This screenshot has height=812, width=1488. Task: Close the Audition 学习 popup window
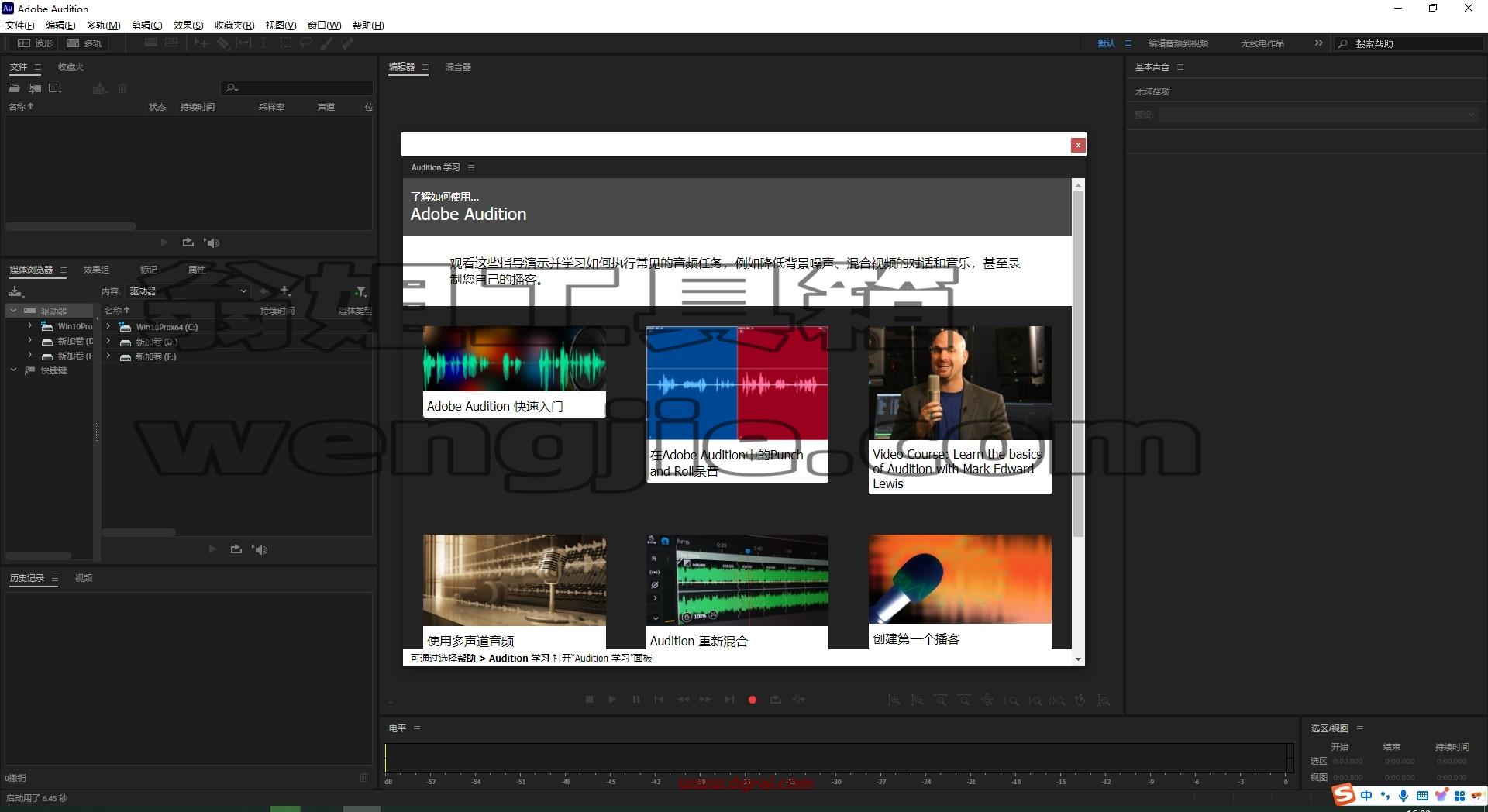point(1077,145)
